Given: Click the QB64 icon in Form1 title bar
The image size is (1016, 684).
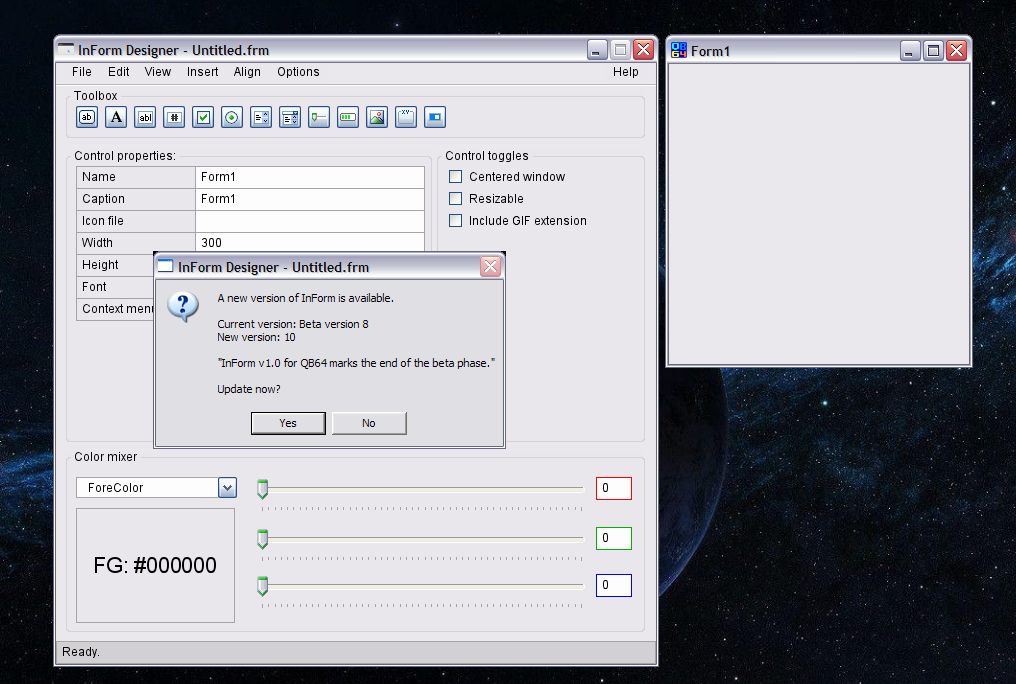Looking at the screenshot, I should click(x=678, y=51).
